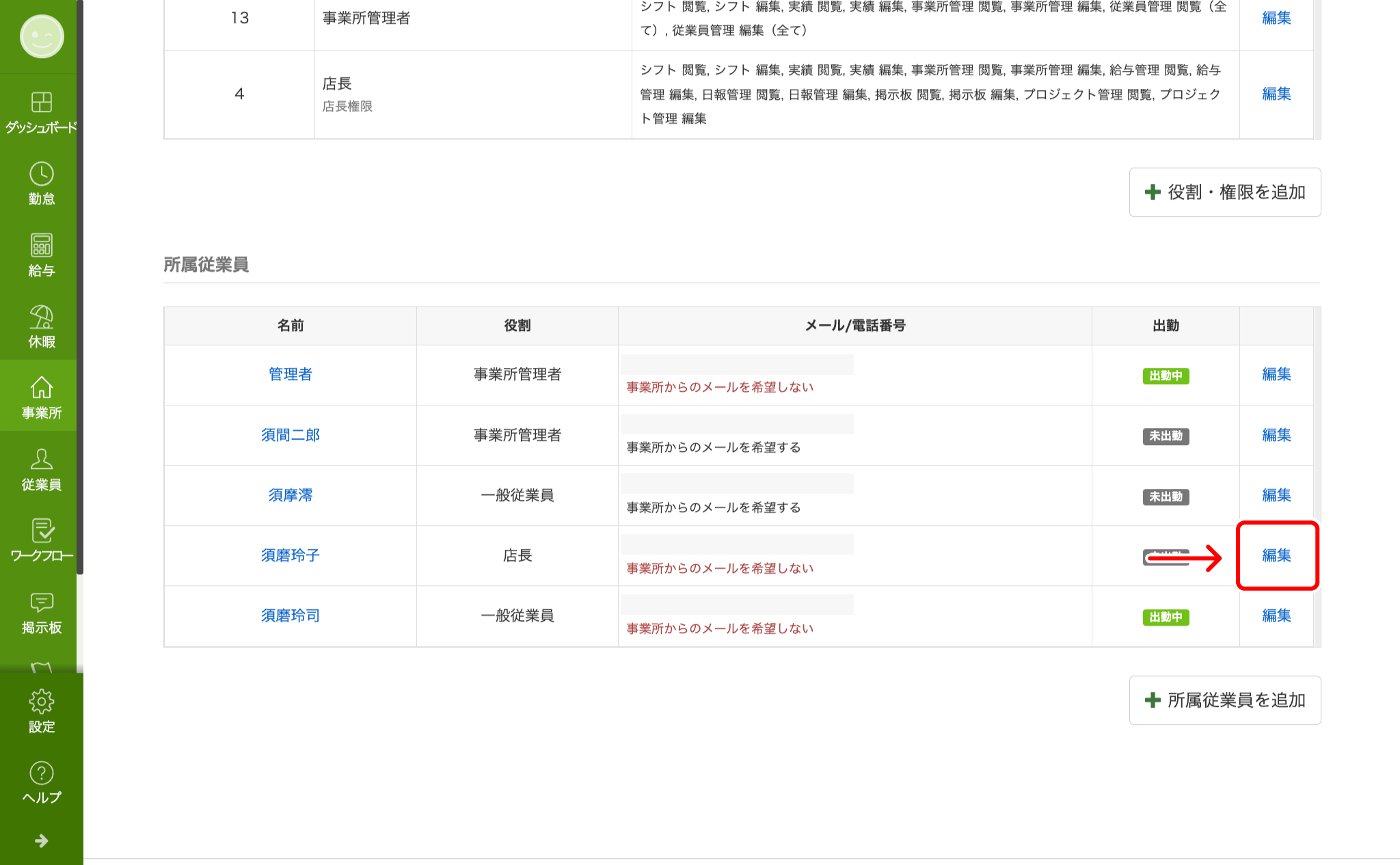Click 編集 for 店長 role row
Screen dimensions: 1400x865
coord(1276,94)
